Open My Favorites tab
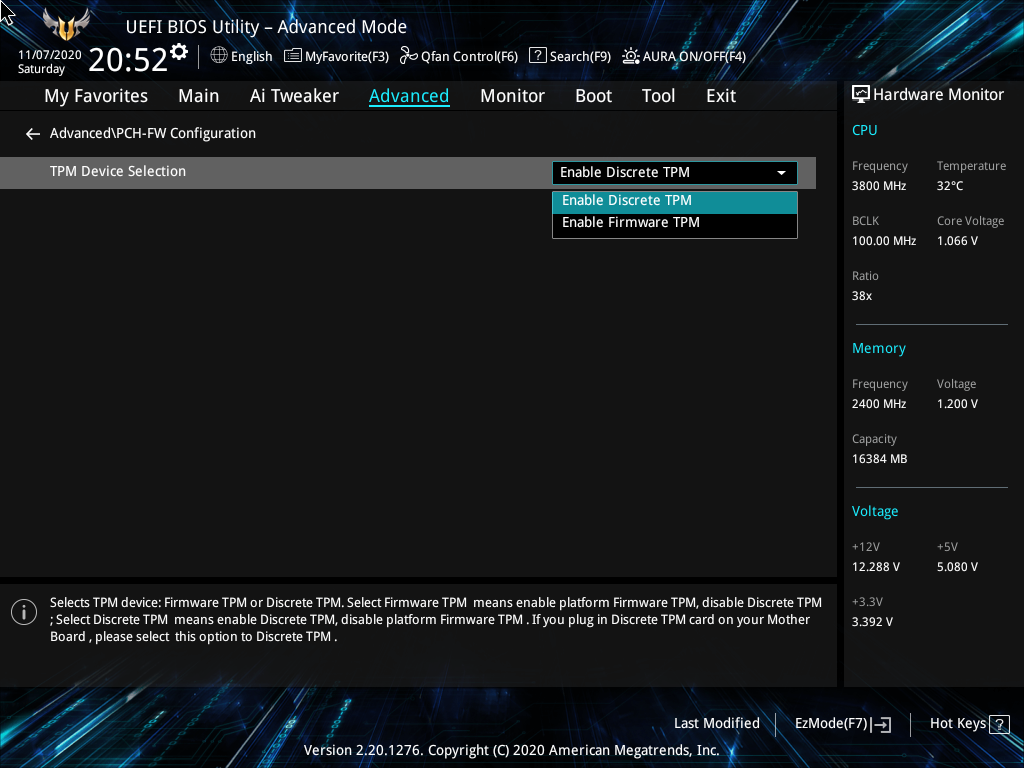This screenshot has width=1024, height=768. click(x=96, y=96)
